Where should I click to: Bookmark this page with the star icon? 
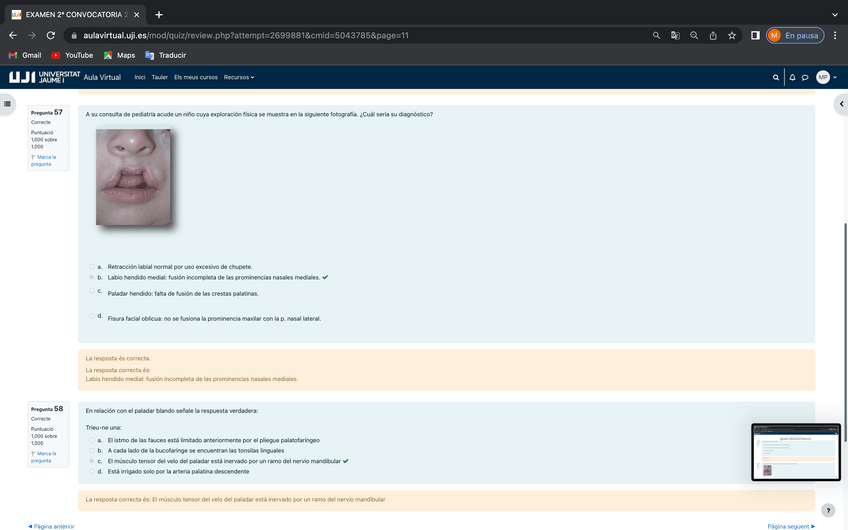pyautogui.click(x=732, y=35)
